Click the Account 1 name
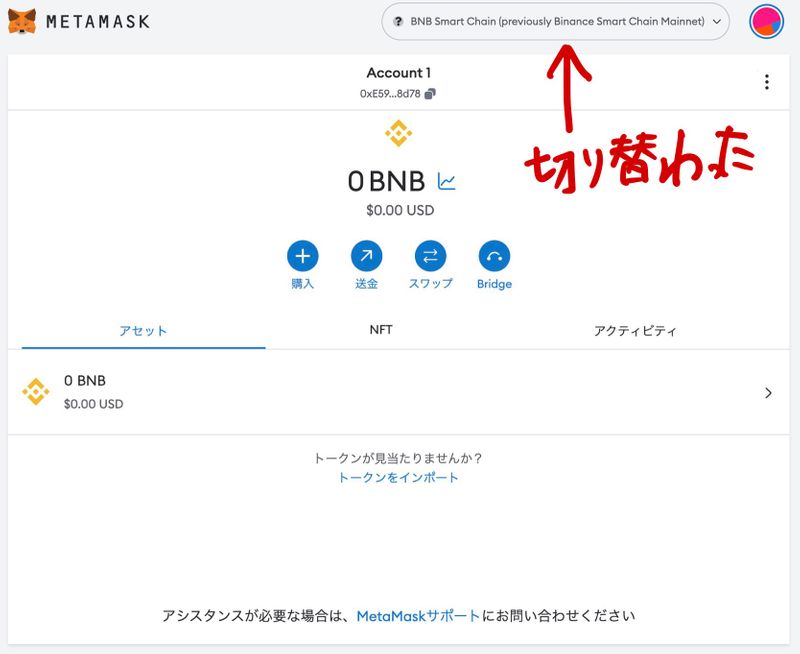The height and width of the screenshot is (654, 800). [x=398, y=73]
